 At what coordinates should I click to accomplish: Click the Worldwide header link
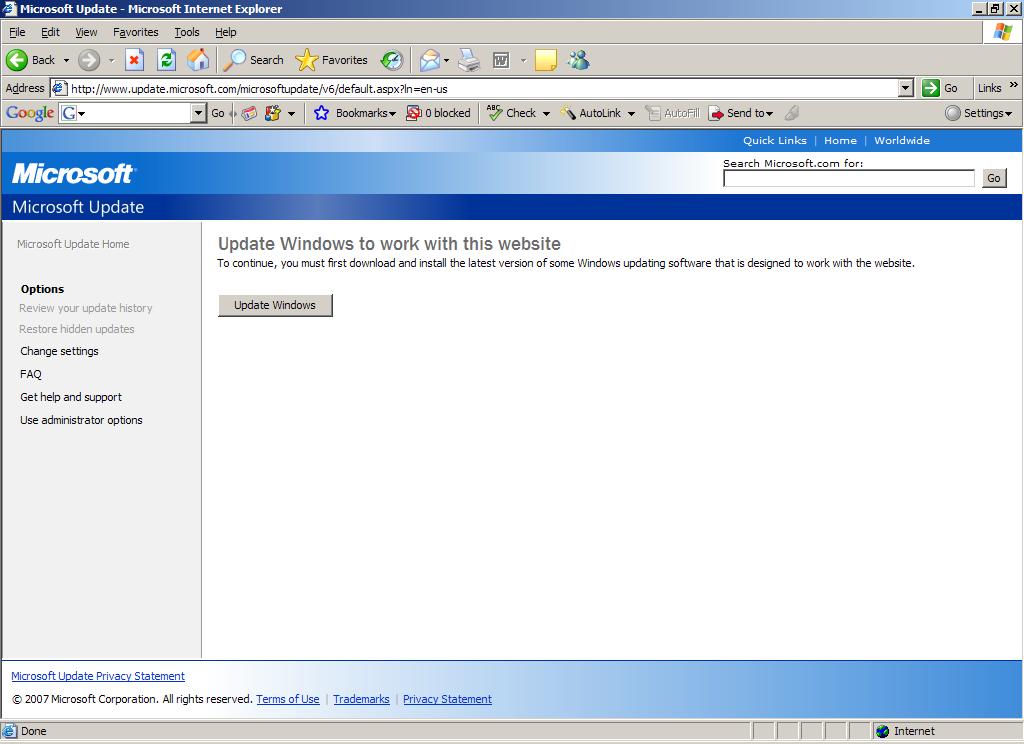(902, 140)
